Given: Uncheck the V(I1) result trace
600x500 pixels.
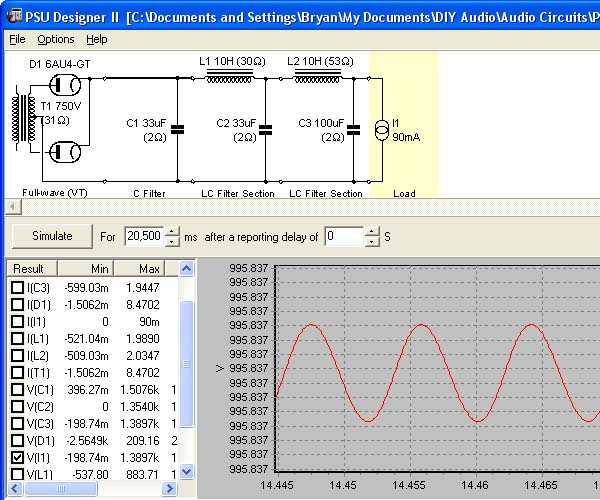Looking at the screenshot, I should (x=17, y=458).
